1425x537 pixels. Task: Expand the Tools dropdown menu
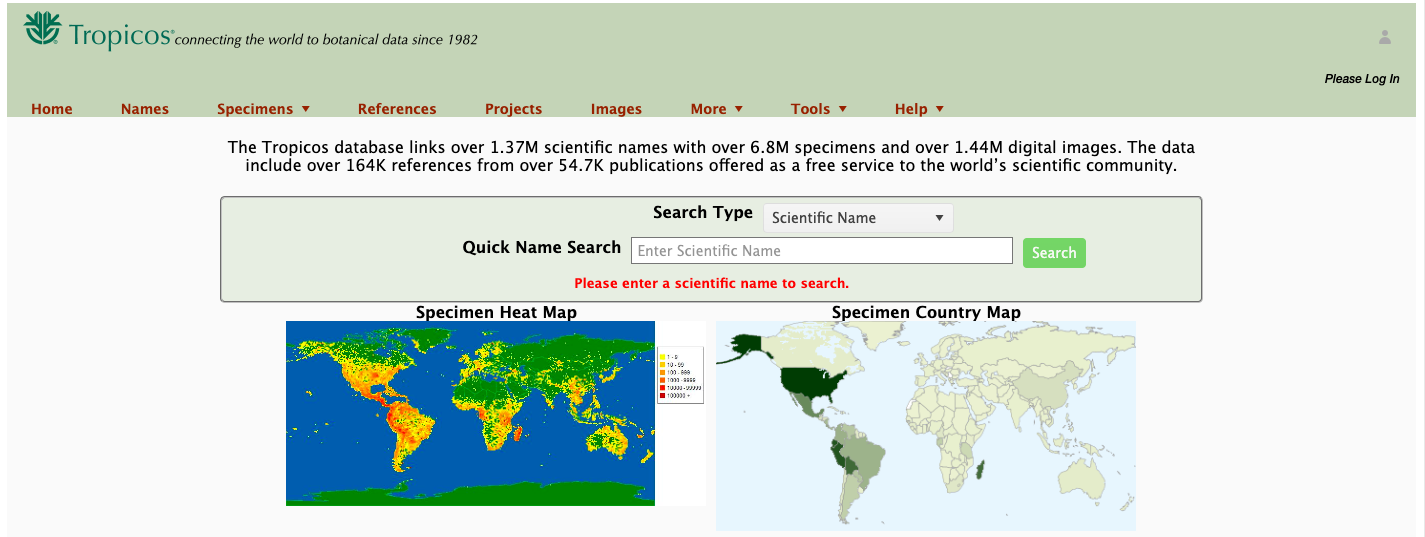point(818,109)
